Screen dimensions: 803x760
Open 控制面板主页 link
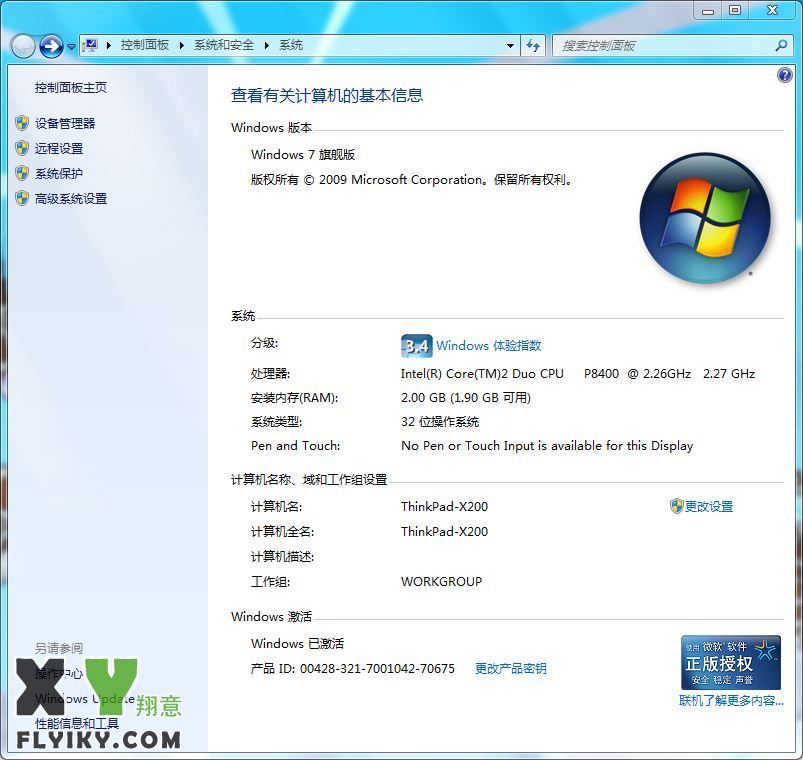71,88
